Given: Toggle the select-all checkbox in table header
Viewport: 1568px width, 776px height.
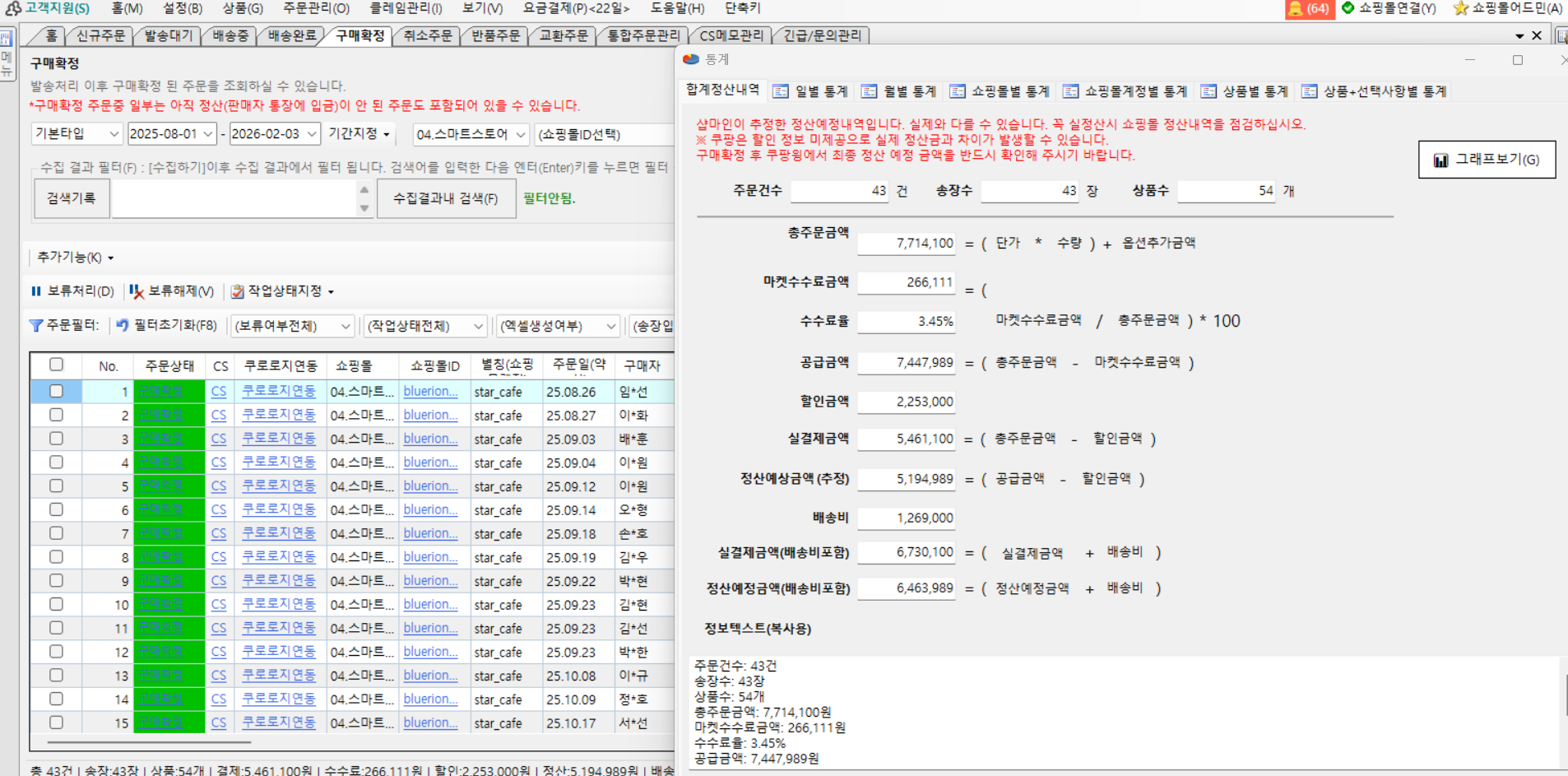Looking at the screenshot, I should [56, 365].
